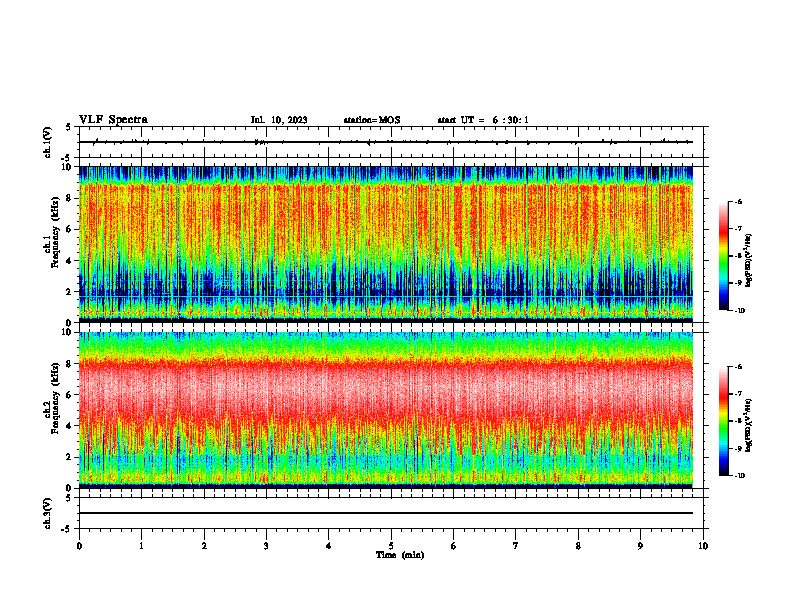Click time axis tick label '3'
The height and width of the screenshot is (612, 792).
coord(266,546)
